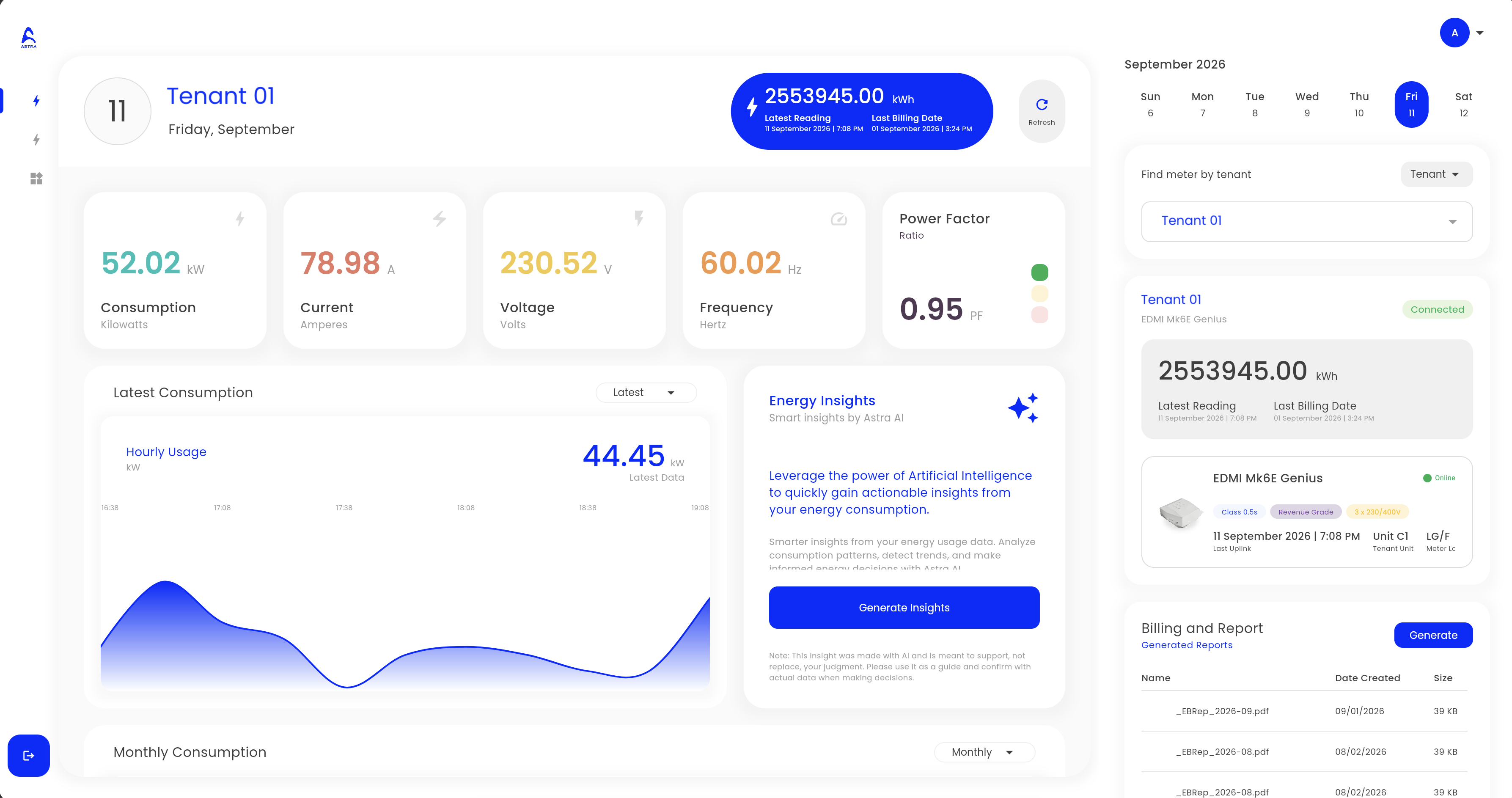Click the Voltage card plug icon
This screenshot has width=1512, height=798.
(x=639, y=218)
